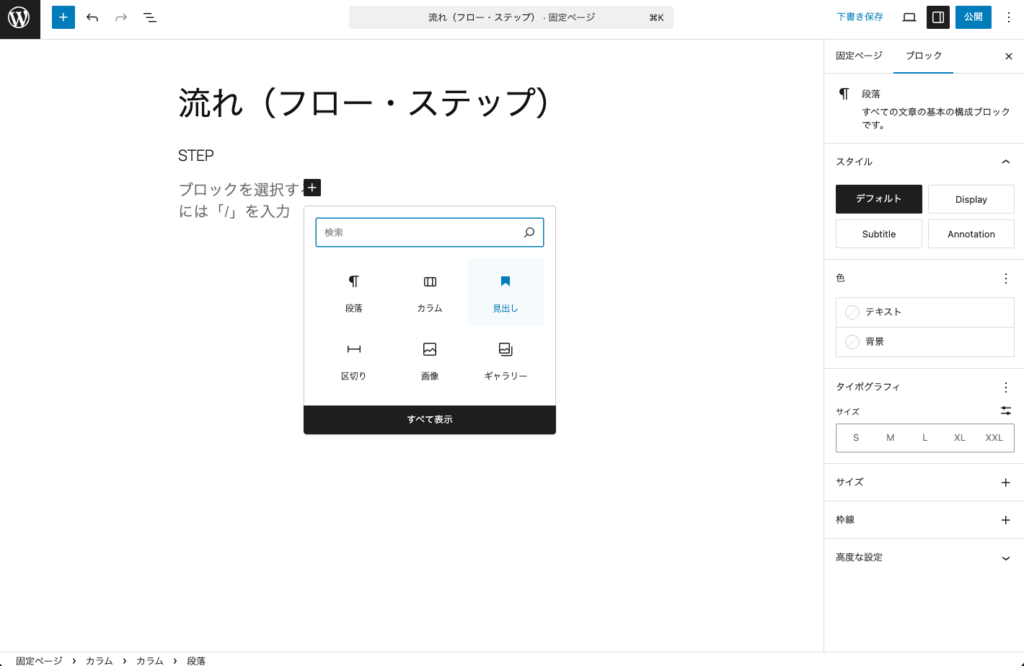This screenshot has width=1024, height=666.
Task: Open the blue block inserter plus icon
Action: point(63,17)
